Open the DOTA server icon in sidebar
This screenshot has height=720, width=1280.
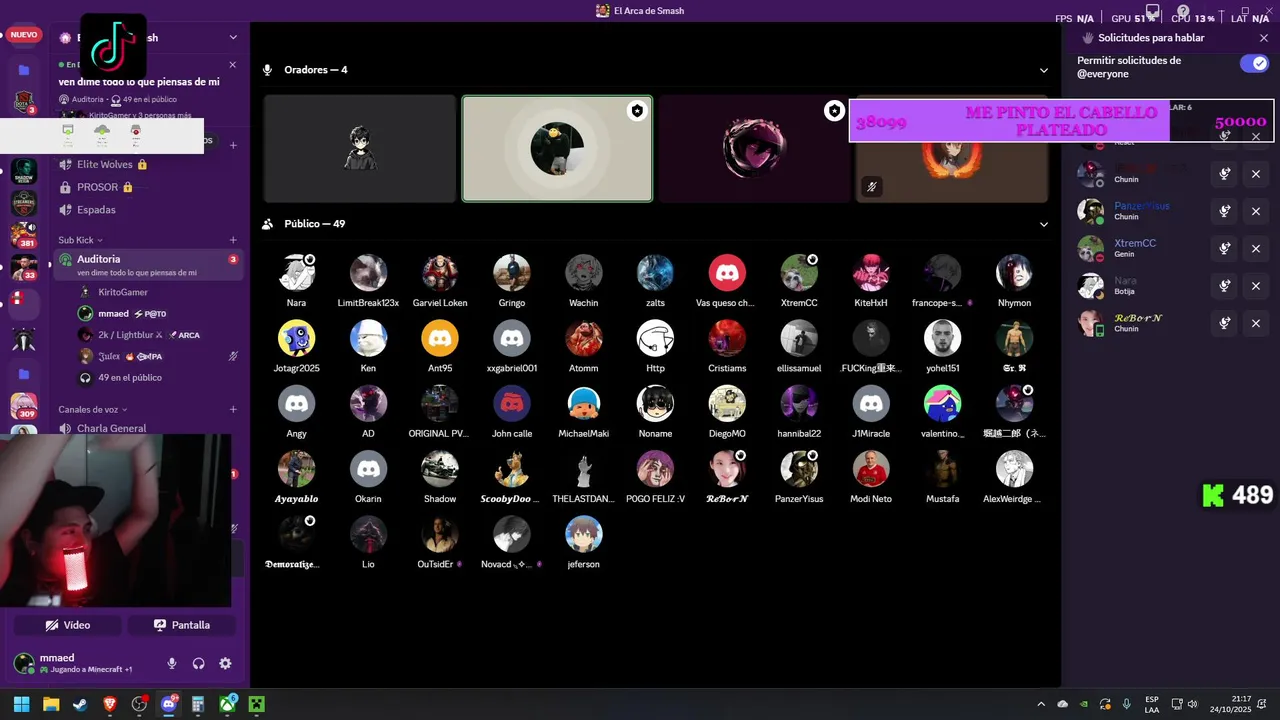[x=24, y=102]
